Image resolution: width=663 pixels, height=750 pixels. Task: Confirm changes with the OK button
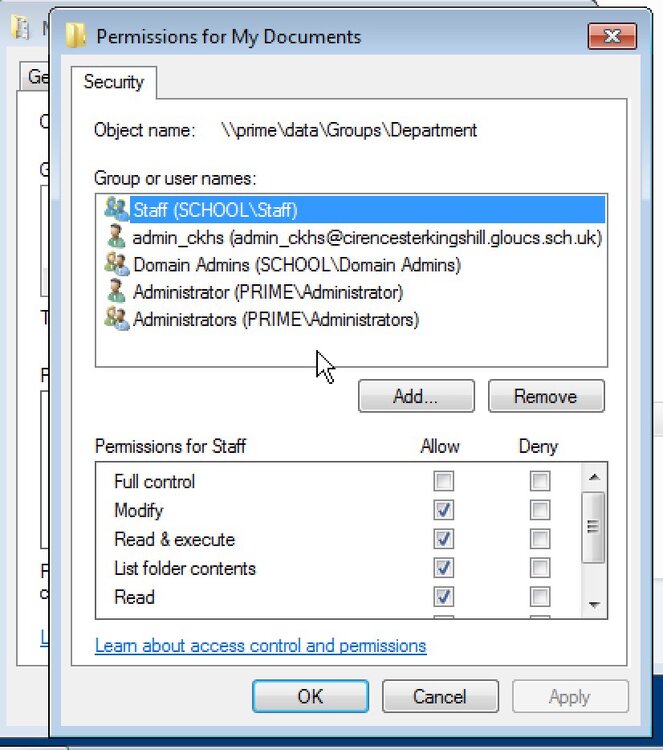[x=310, y=696]
